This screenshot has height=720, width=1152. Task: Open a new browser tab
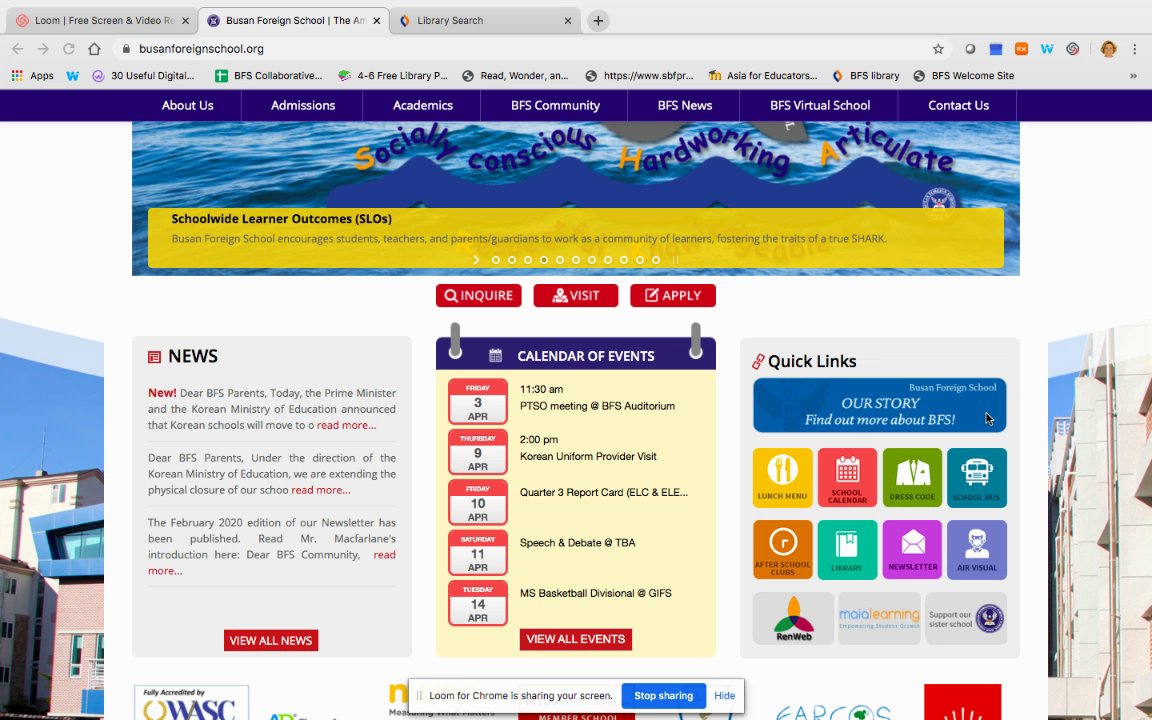(x=598, y=21)
